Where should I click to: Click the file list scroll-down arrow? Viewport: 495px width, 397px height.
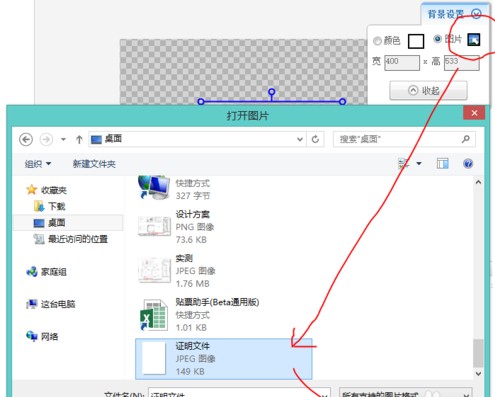[x=478, y=373]
